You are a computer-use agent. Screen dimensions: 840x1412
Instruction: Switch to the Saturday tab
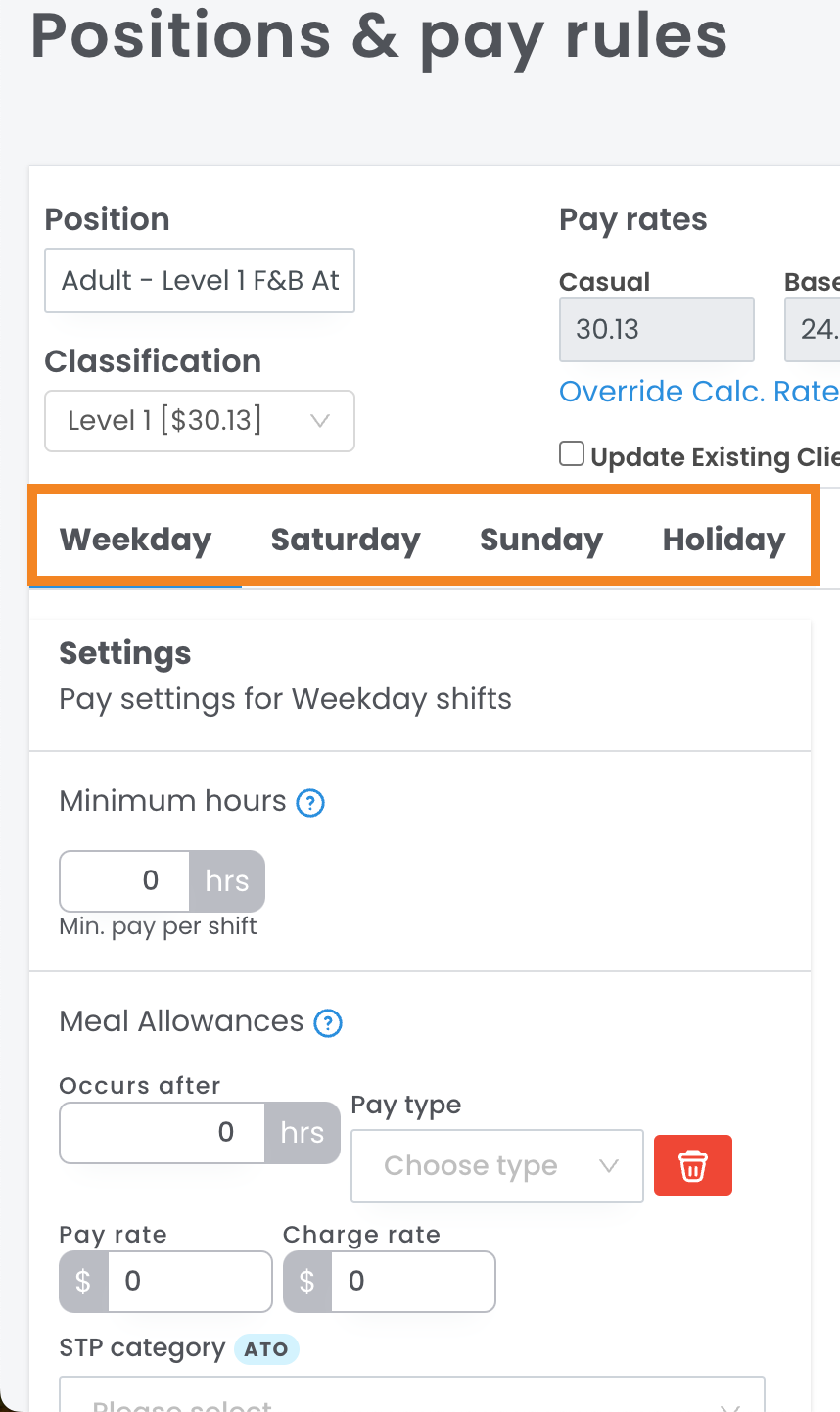tap(346, 540)
